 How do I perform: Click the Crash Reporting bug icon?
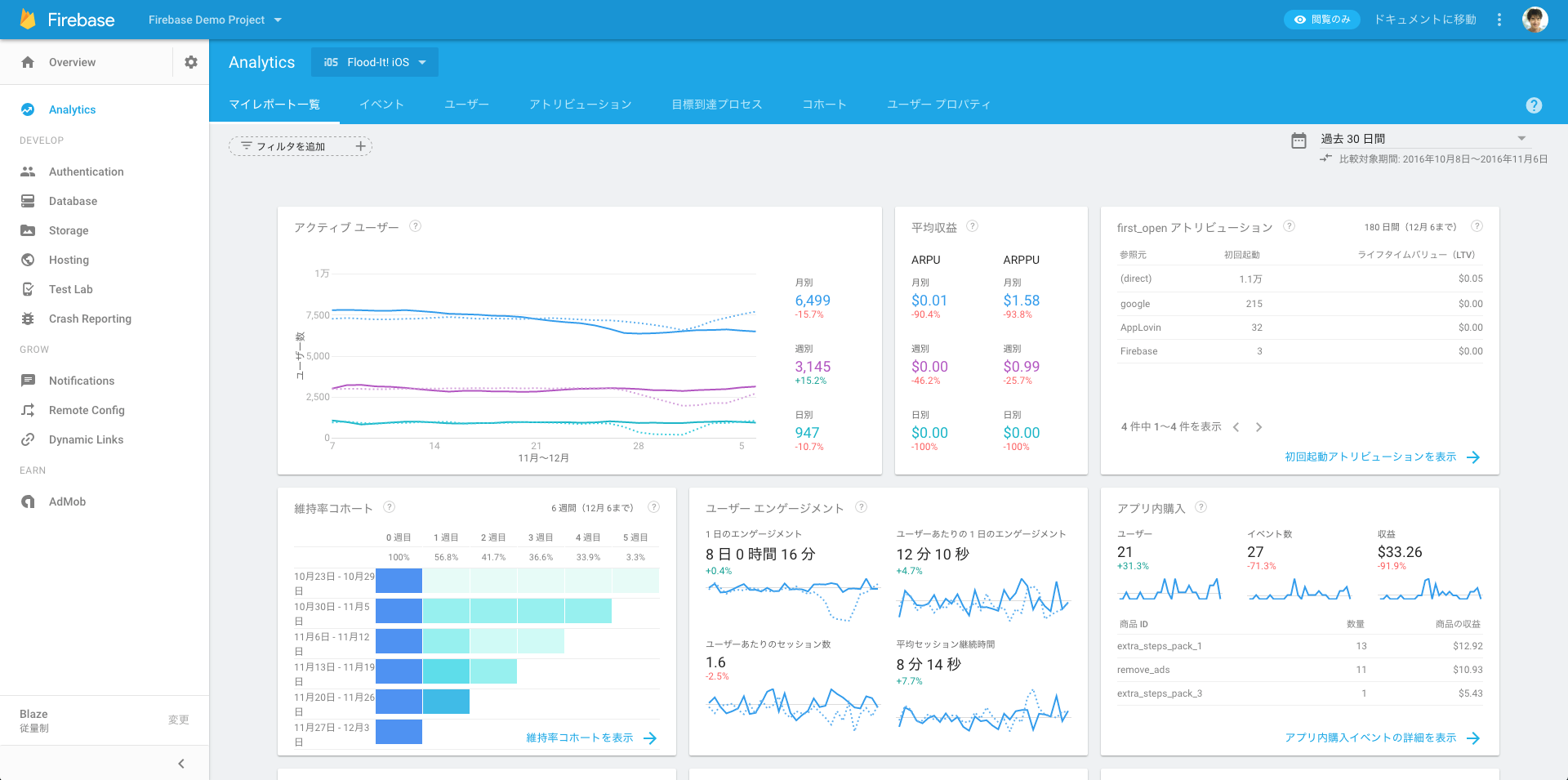[28, 319]
